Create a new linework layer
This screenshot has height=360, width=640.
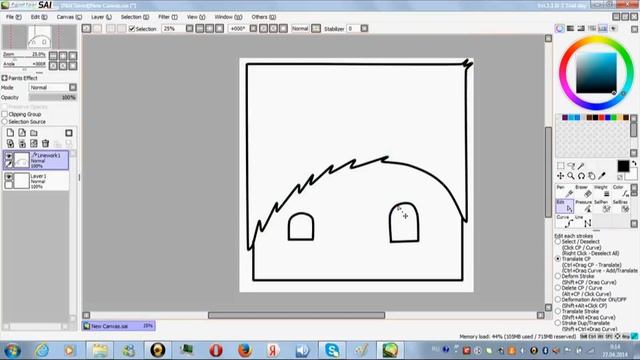pyautogui.click(x=22, y=133)
